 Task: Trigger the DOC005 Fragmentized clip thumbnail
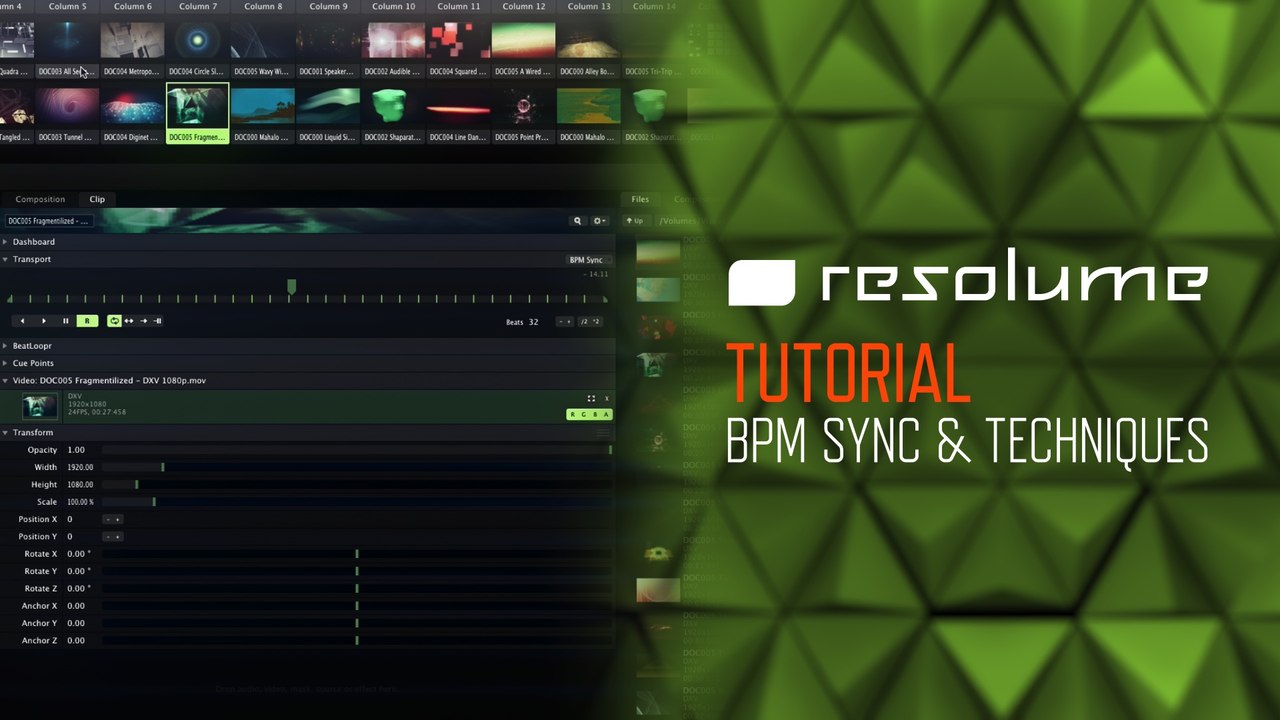(198, 106)
